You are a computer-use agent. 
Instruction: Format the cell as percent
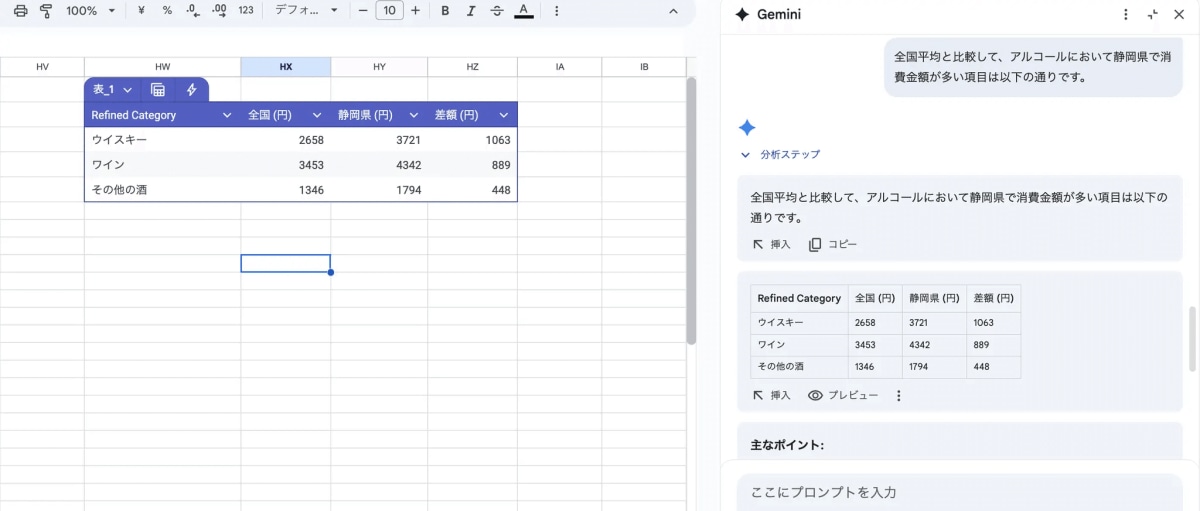tap(167, 11)
